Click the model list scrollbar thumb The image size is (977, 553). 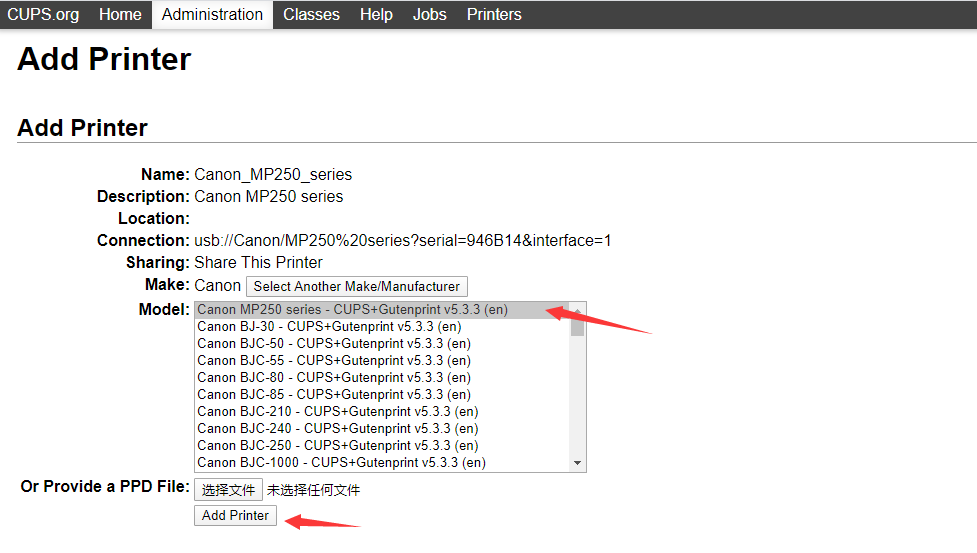point(578,325)
